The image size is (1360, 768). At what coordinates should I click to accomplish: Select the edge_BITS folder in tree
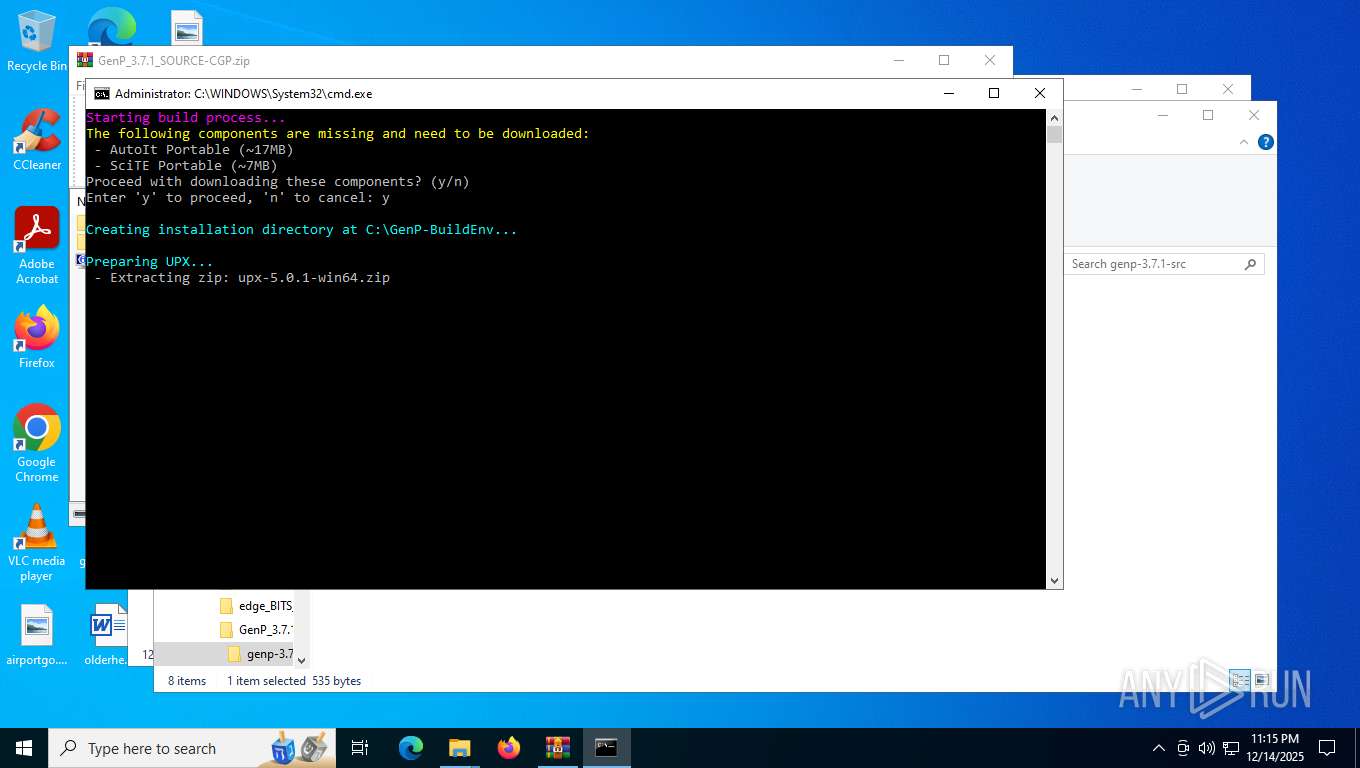(x=256, y=606)
